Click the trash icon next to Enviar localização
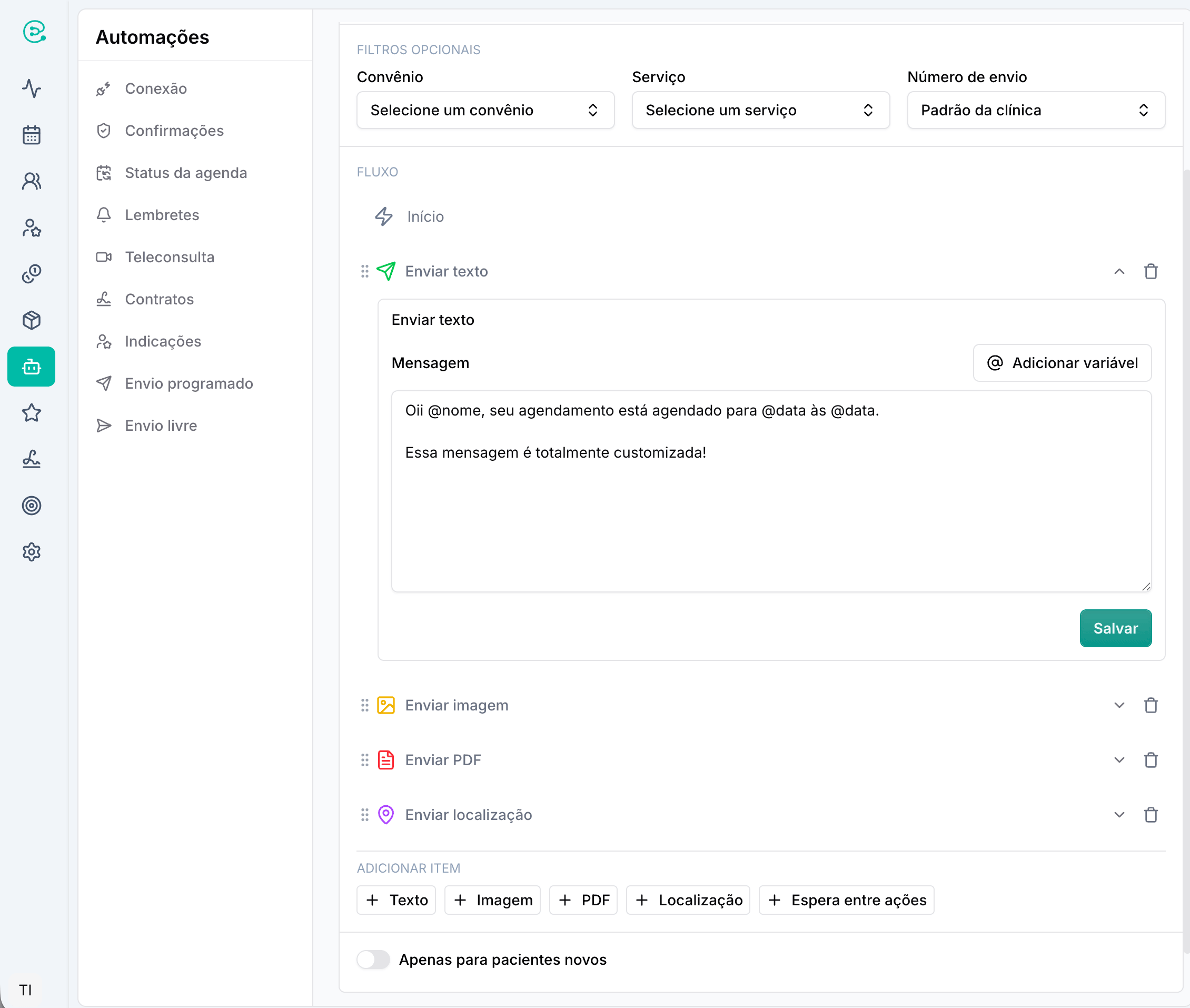This screenshot has width=1190, height=1008. (1151, 815)
